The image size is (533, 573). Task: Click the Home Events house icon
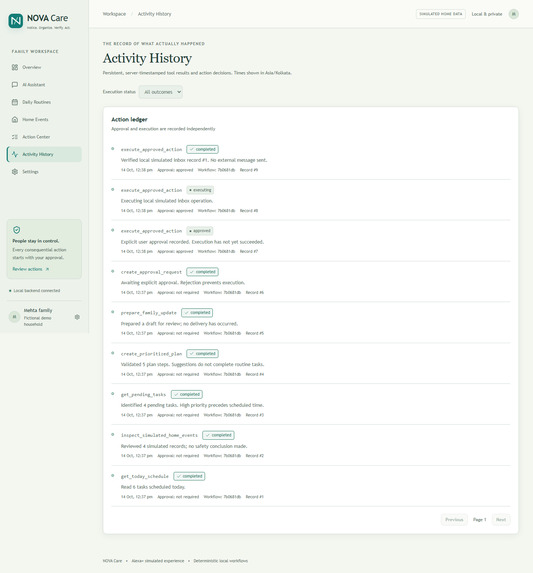point(15,119)
